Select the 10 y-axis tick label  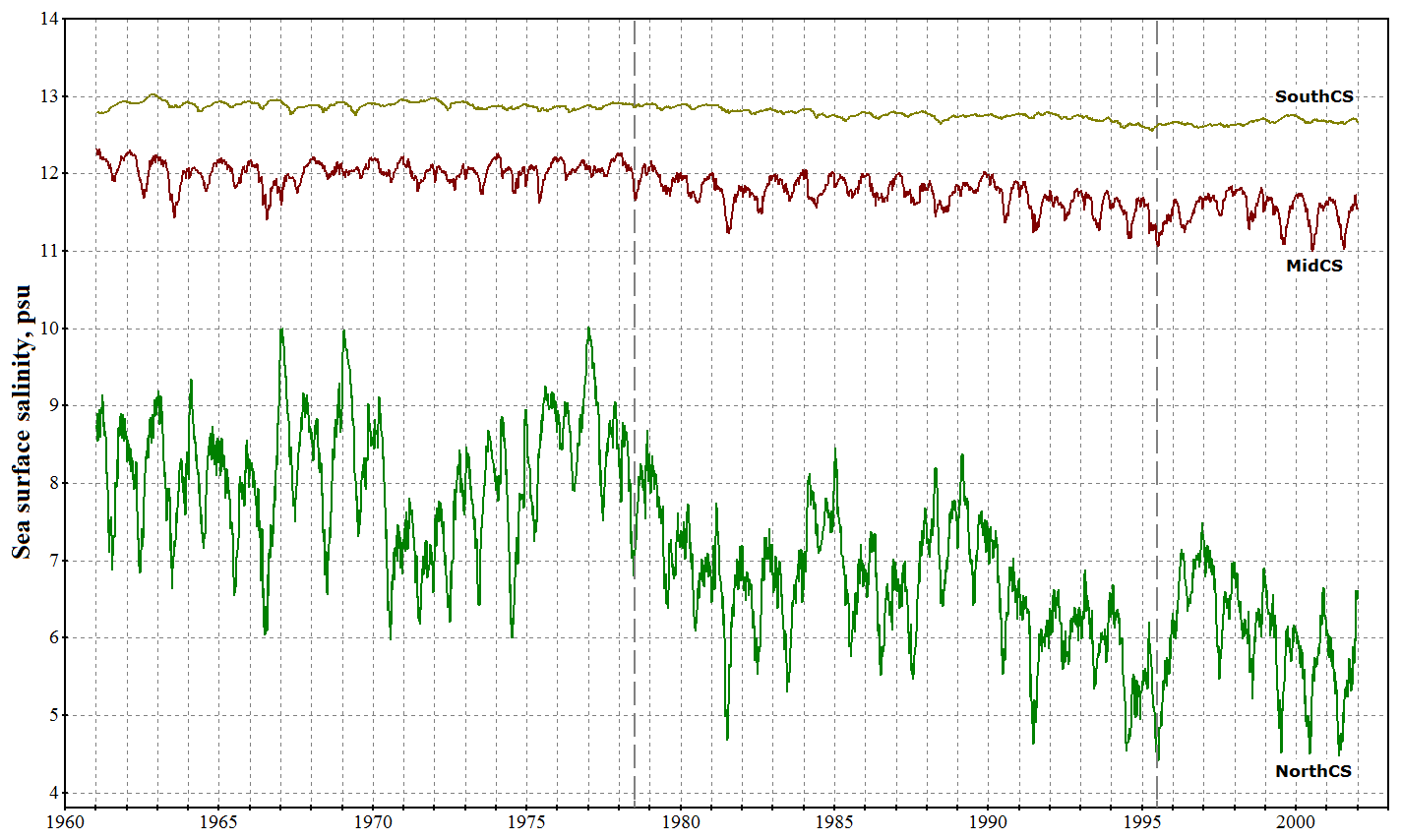pyautogui.click(x=45, y=329)
